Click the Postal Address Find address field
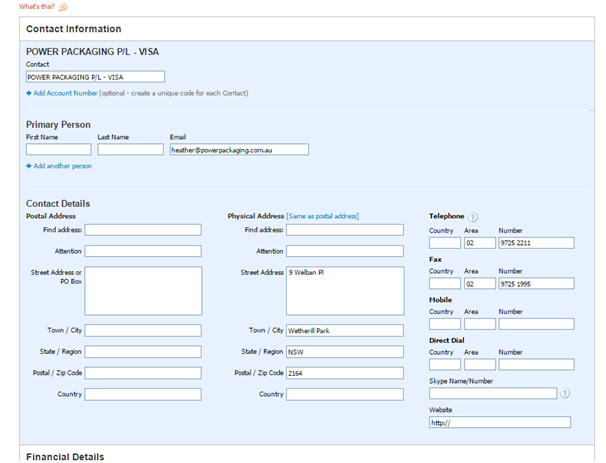This screenshot has width=606, height=463. pyautogui.click(x=143, y=230)
